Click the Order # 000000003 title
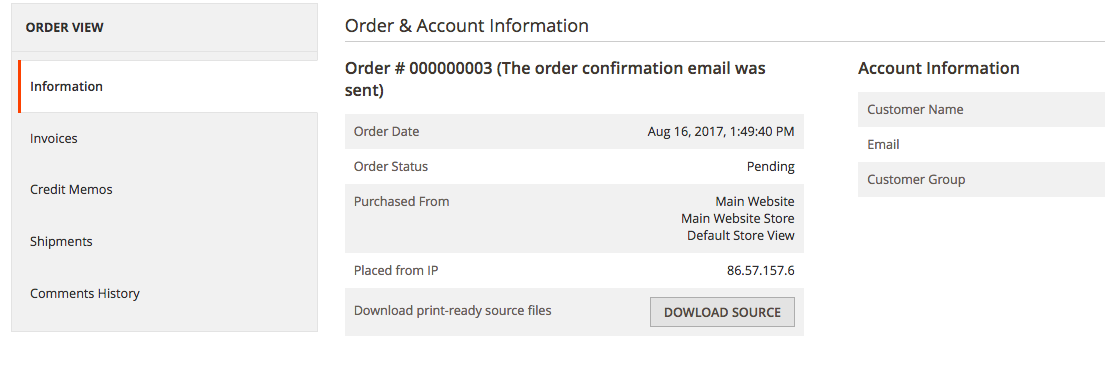Viewport: 1105px width, 374px height. tap(555, 80)
